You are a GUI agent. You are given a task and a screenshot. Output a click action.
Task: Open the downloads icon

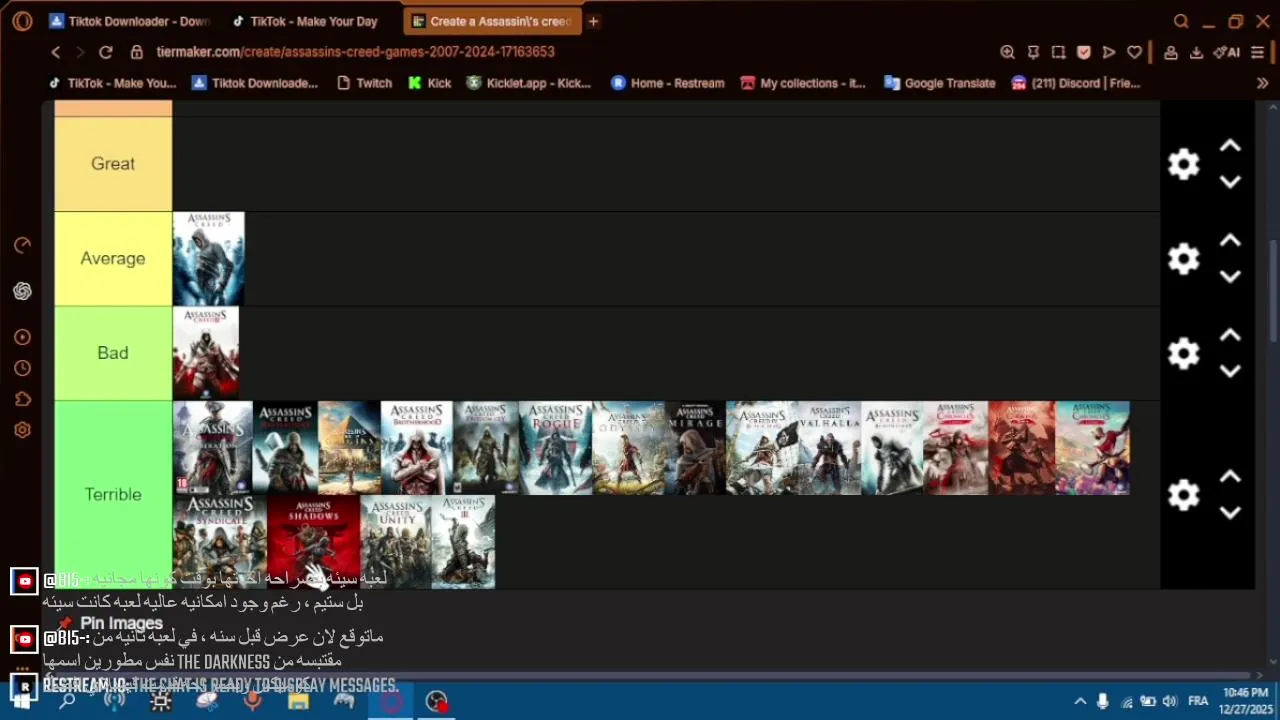point(1196,52)
